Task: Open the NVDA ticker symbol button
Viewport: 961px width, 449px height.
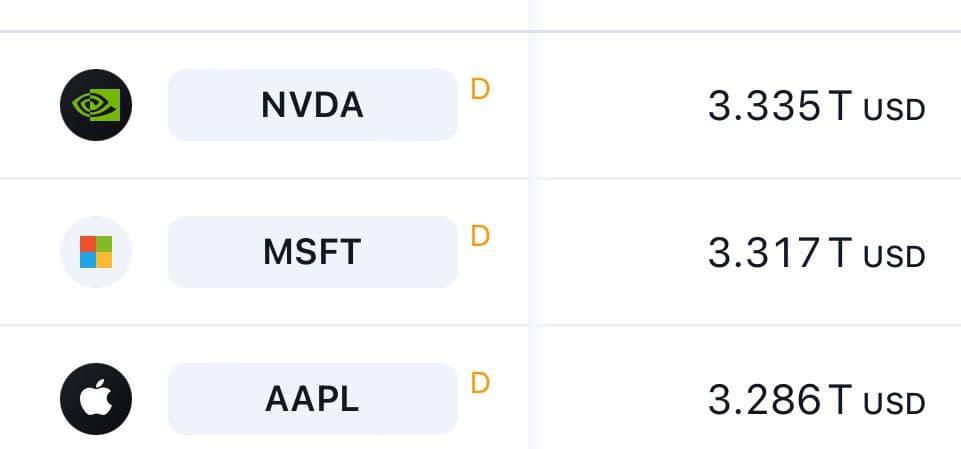Action: (x=312, y=105)
